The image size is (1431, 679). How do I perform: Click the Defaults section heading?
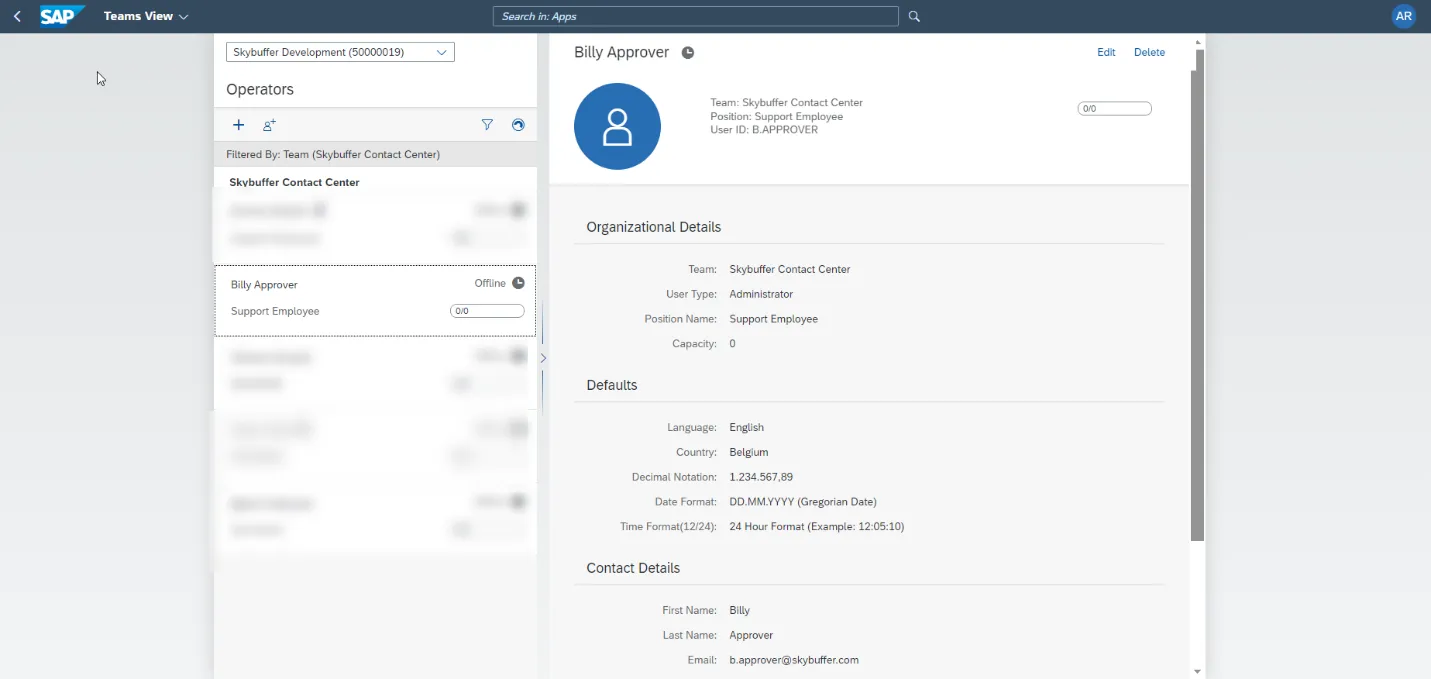click(x=611, y=385)
